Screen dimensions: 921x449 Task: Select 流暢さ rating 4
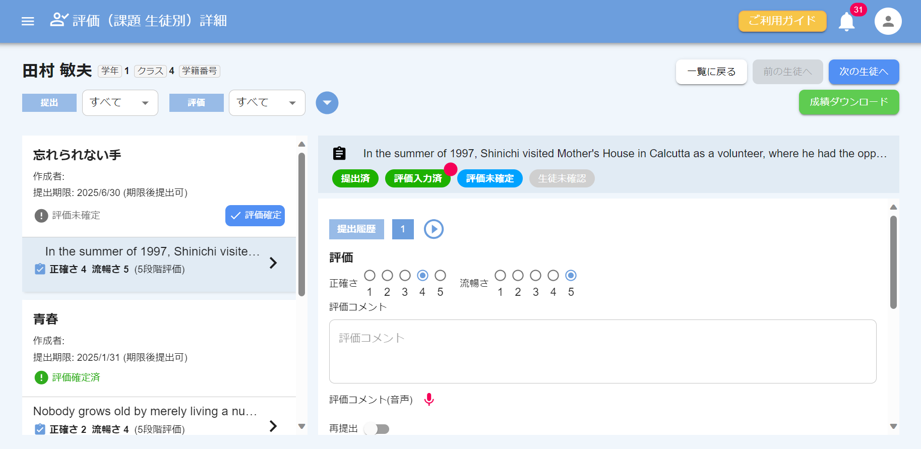553,275
